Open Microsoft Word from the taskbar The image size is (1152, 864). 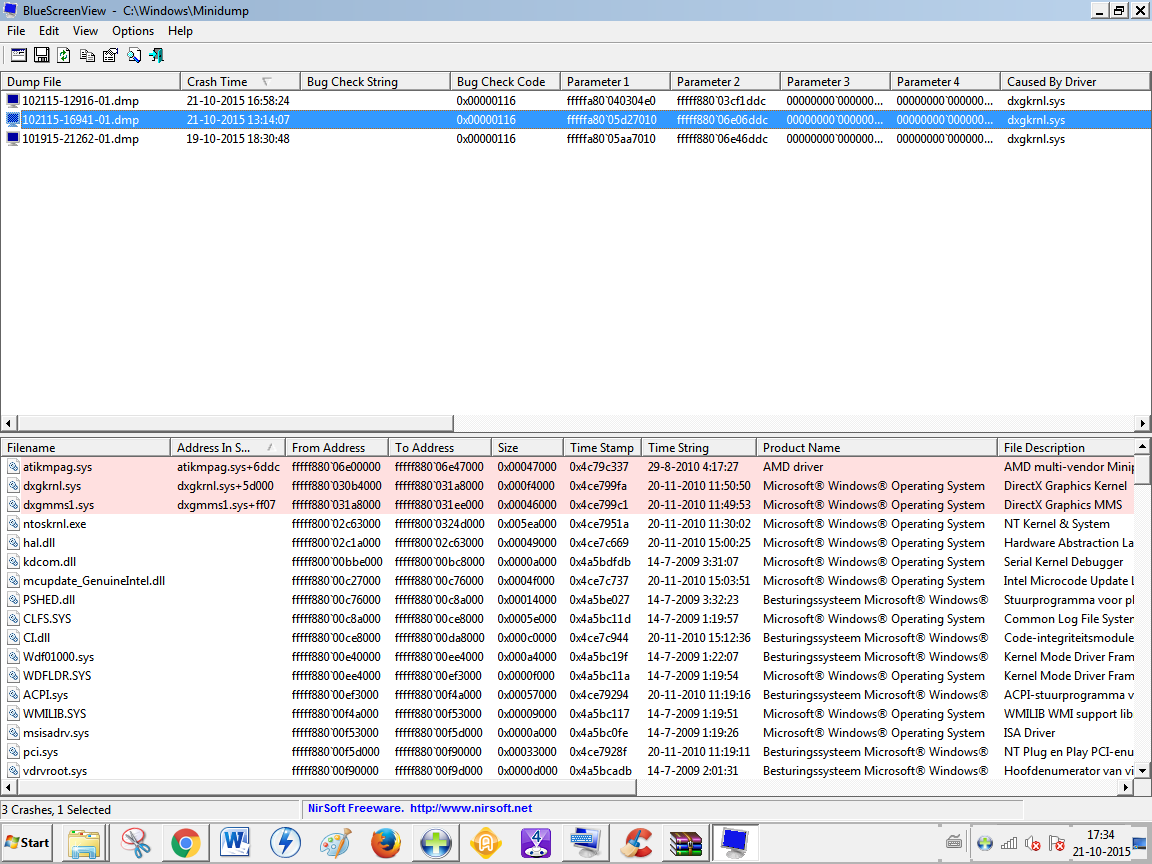(x=235, y=843)
